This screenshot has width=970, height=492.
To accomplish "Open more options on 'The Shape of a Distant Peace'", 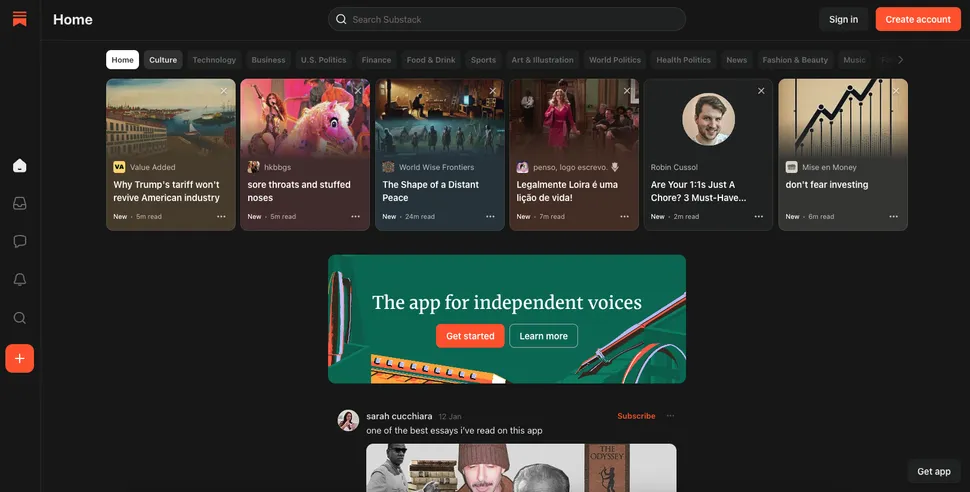I will point(490,216).
